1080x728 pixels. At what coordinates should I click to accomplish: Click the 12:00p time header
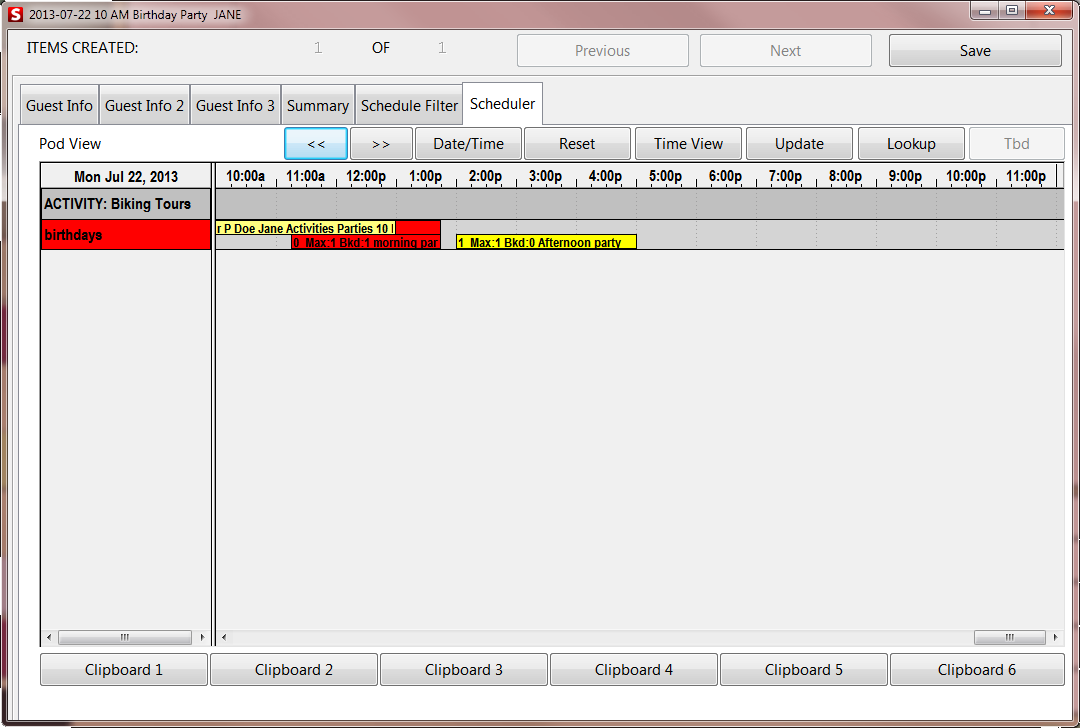click(366, 176)
